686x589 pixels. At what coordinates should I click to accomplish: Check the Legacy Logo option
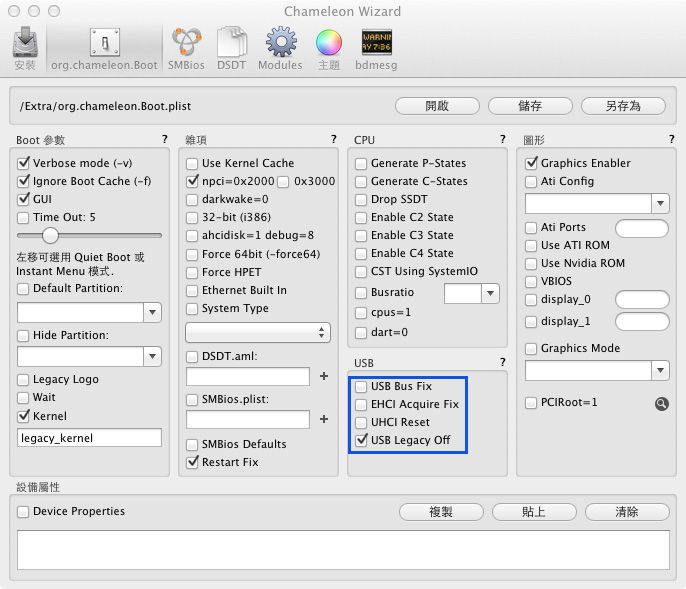(x=23, y=379)
